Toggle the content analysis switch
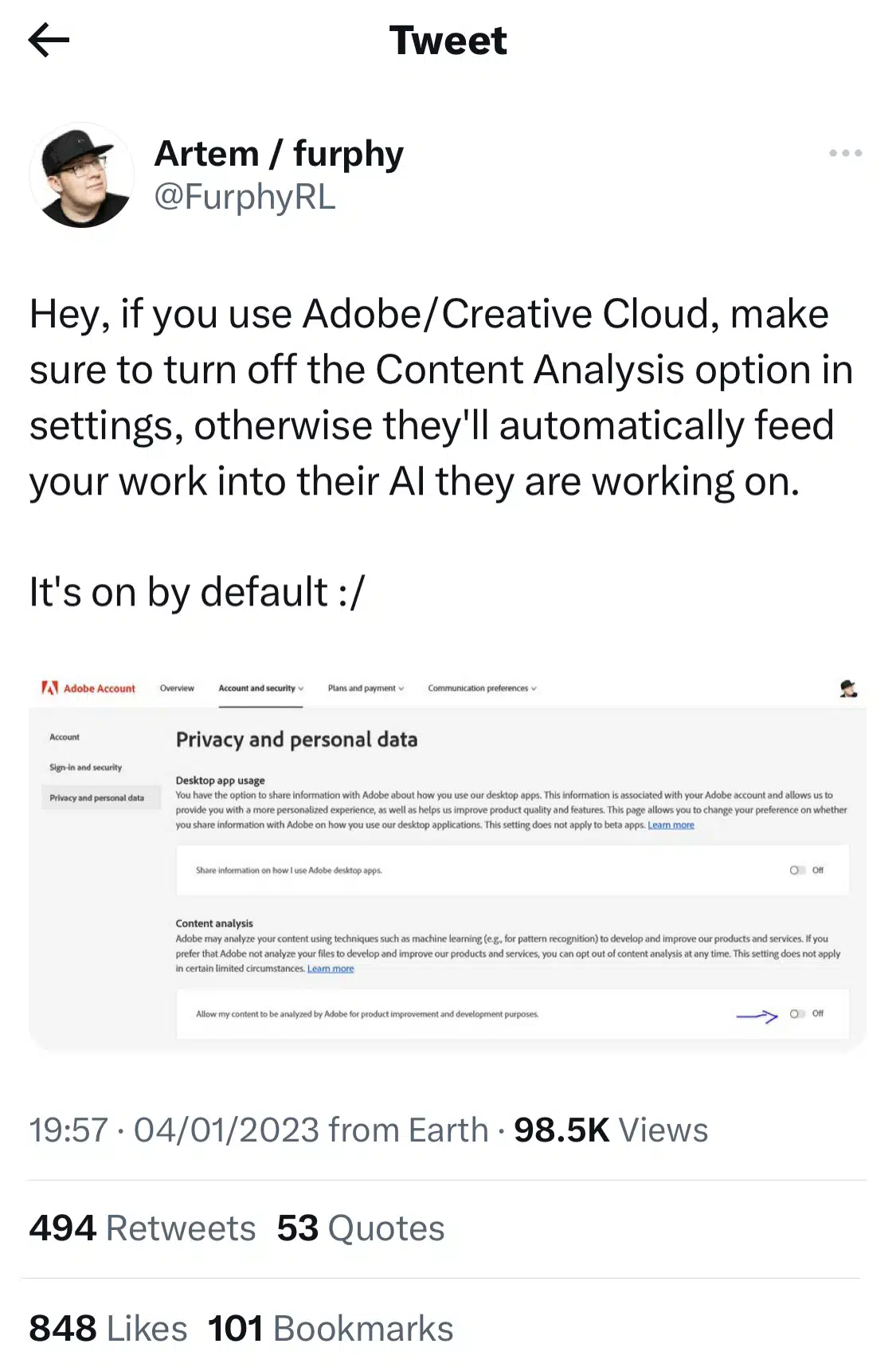The height and width of the screenshot is (1371, 896). [797, 1013]
